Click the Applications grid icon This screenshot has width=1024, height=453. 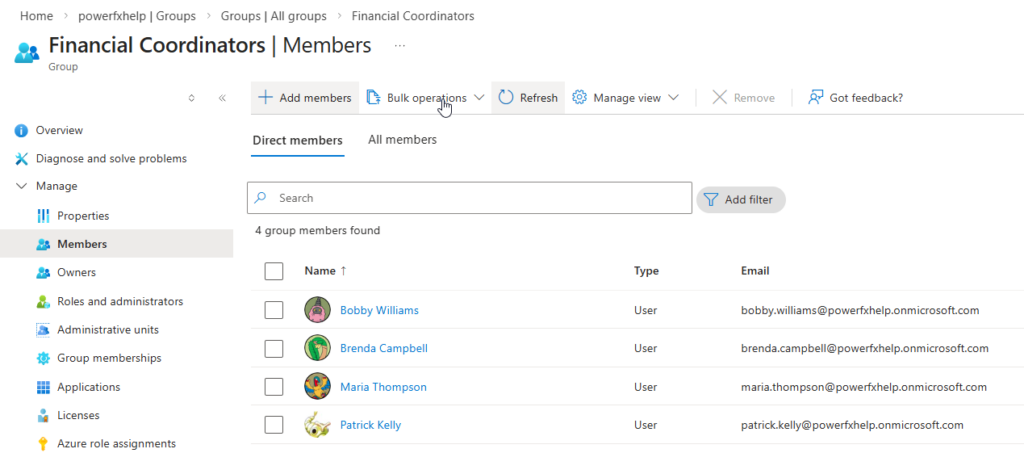(x=43, y=387)
